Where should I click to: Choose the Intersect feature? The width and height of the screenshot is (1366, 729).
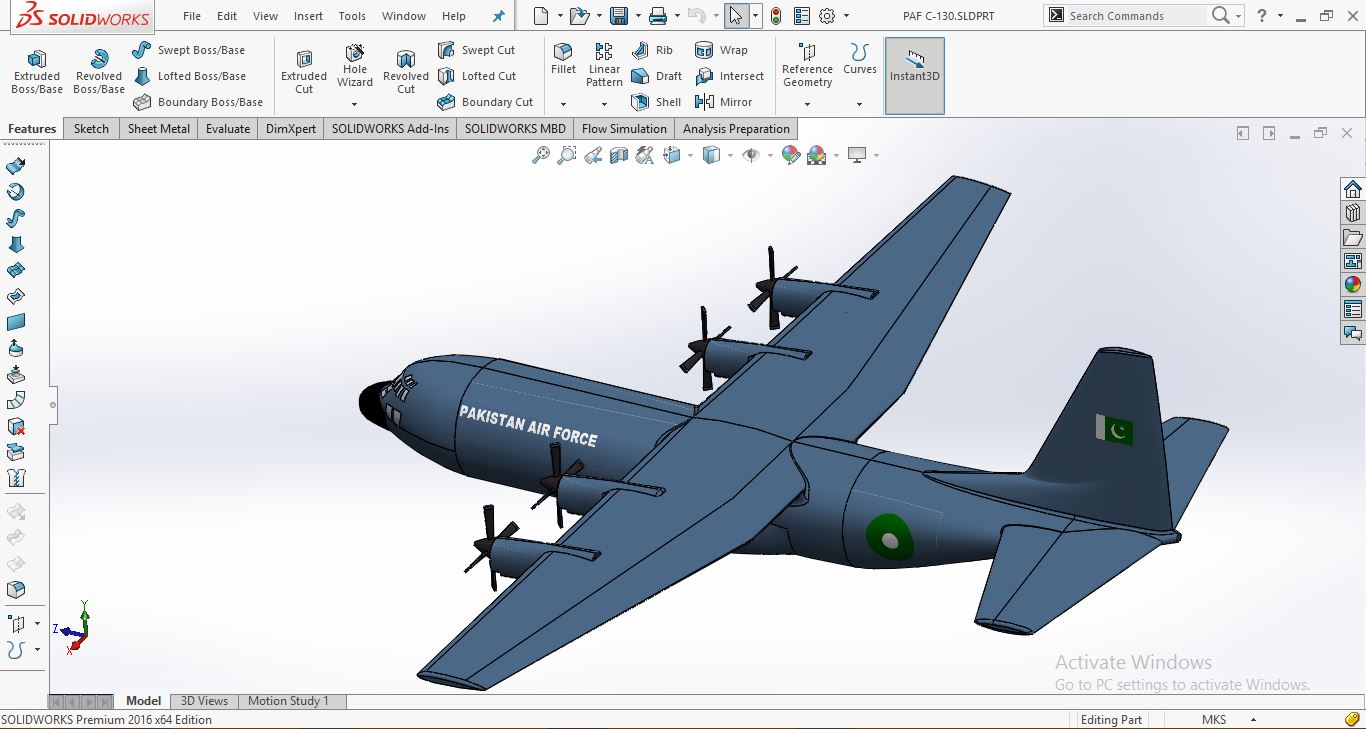728,76
